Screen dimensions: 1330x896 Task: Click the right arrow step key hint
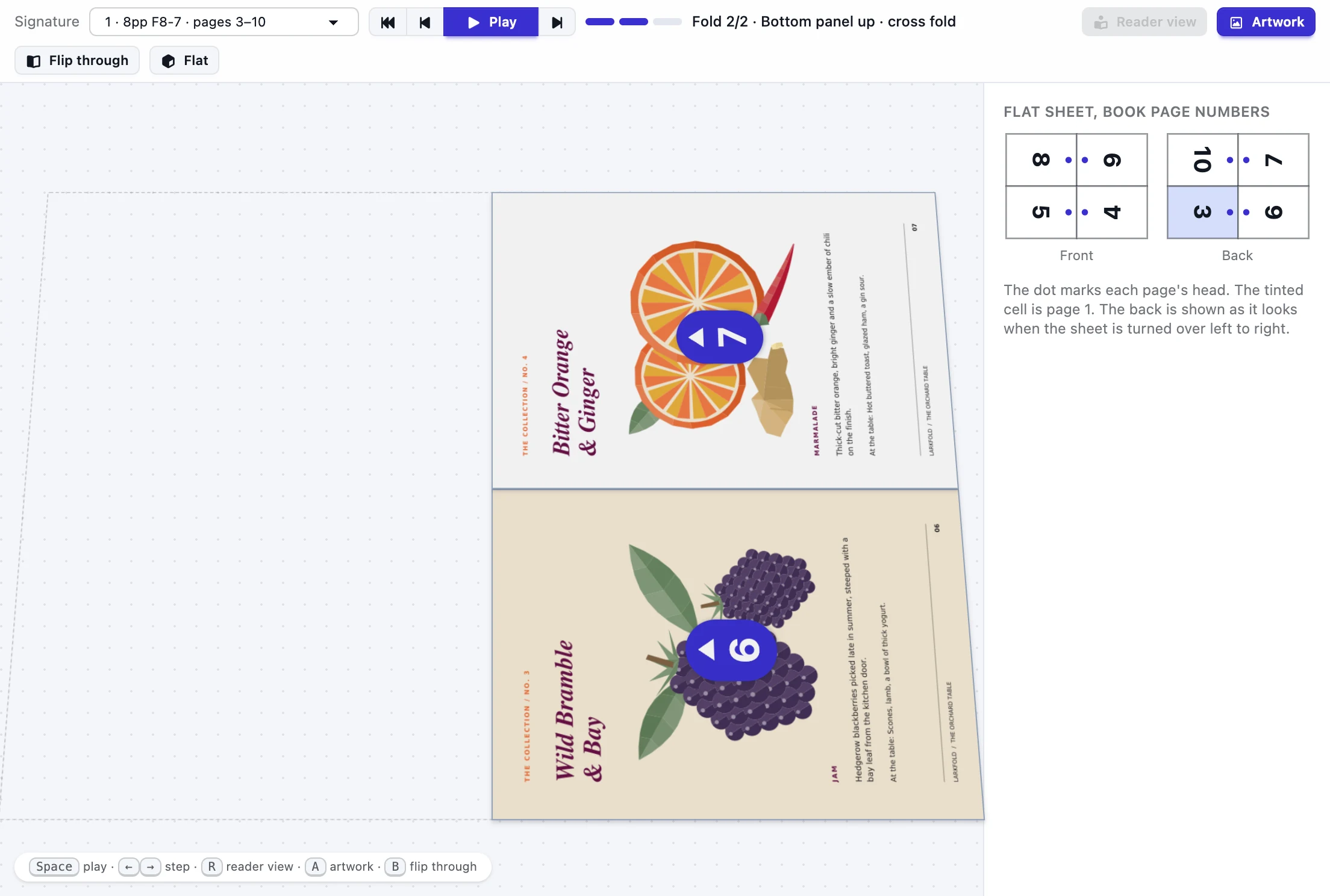151,866
